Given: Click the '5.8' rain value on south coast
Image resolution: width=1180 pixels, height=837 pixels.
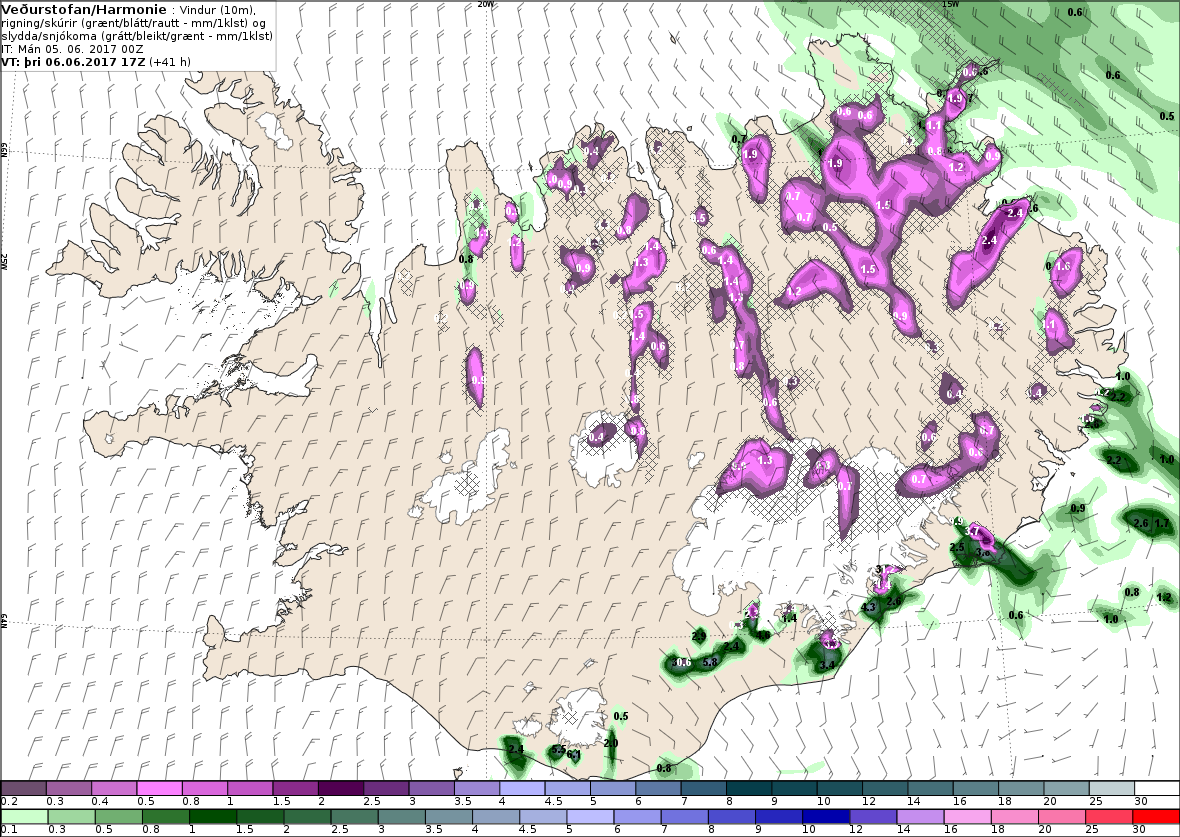Looking at the screenshot, I should click(710, 662).
